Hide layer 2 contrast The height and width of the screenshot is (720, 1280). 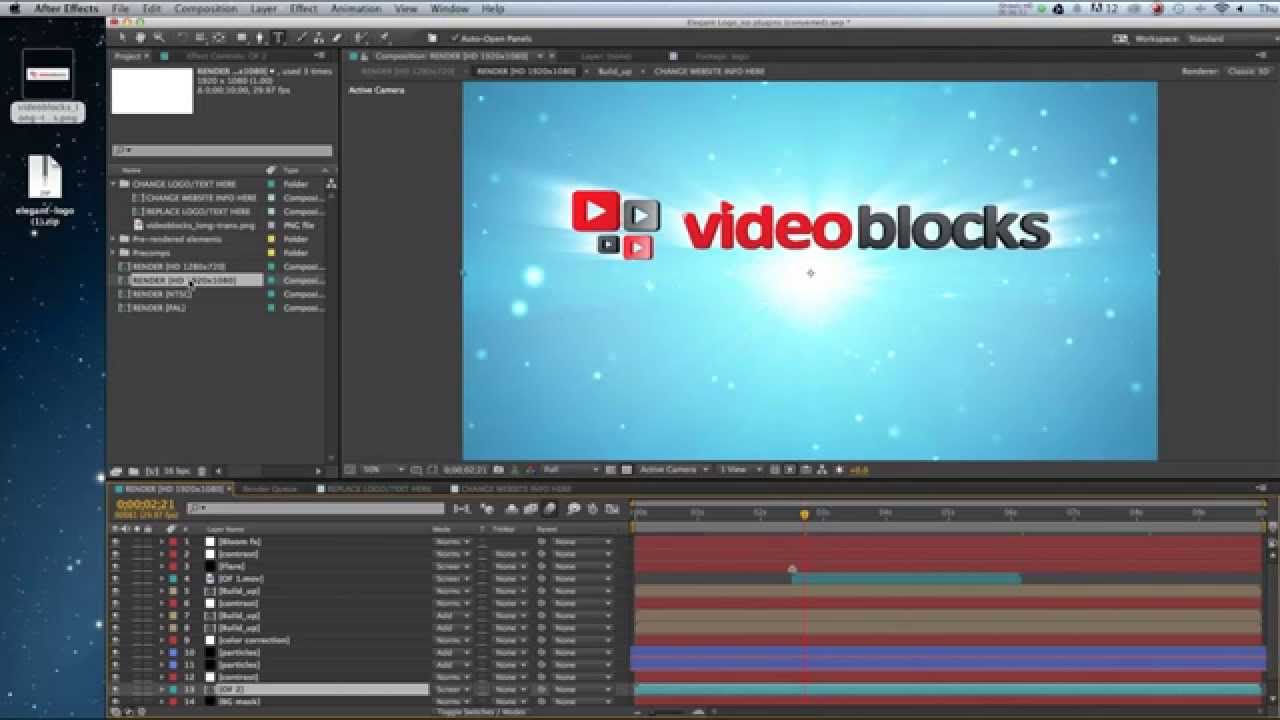[115, 554]
